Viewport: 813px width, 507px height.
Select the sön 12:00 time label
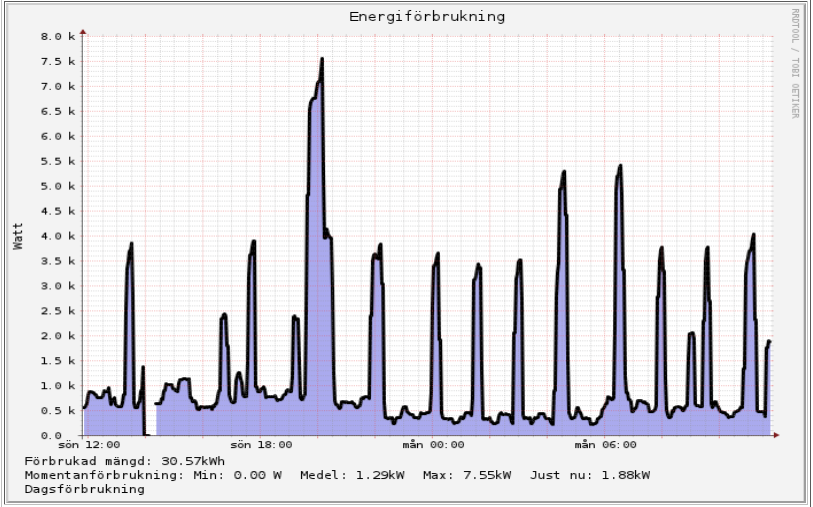coord(92,445)
